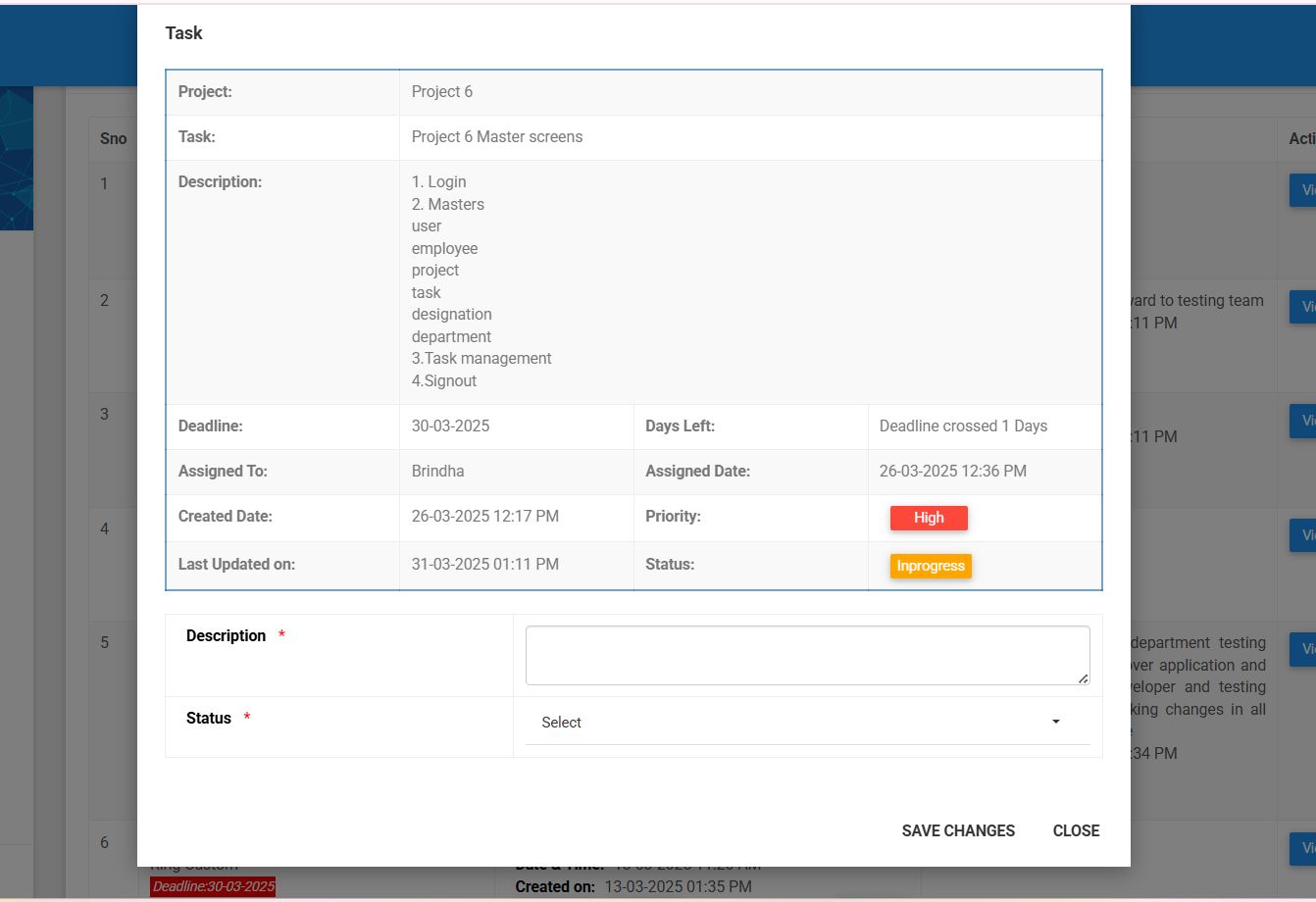Click the "2. Masters" description line
The height and width of the screenshot is (902, 1316).
pyautogui.click(x=448, y=204)
